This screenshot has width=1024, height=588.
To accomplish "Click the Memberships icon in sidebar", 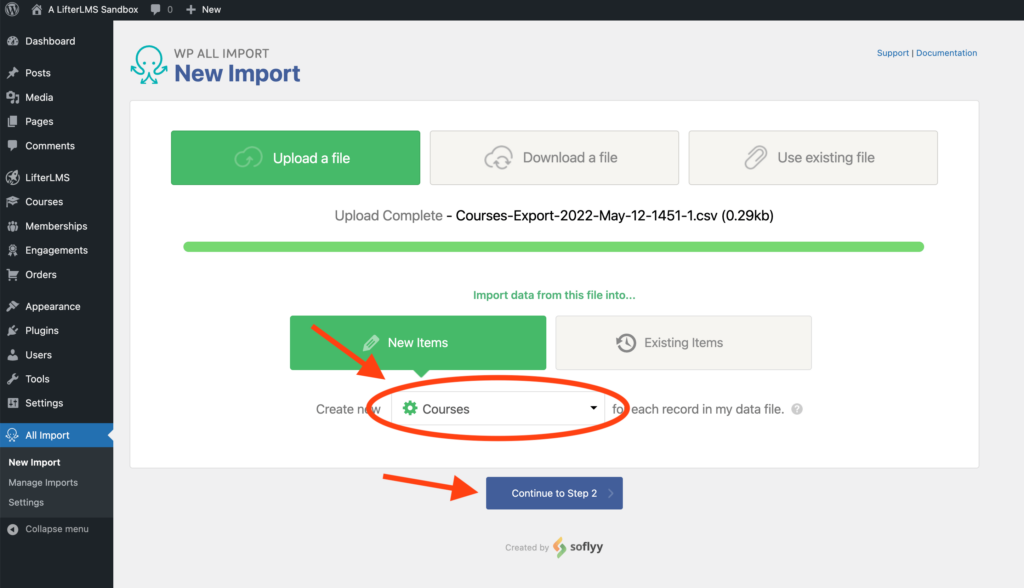I will tap(12, 226).
